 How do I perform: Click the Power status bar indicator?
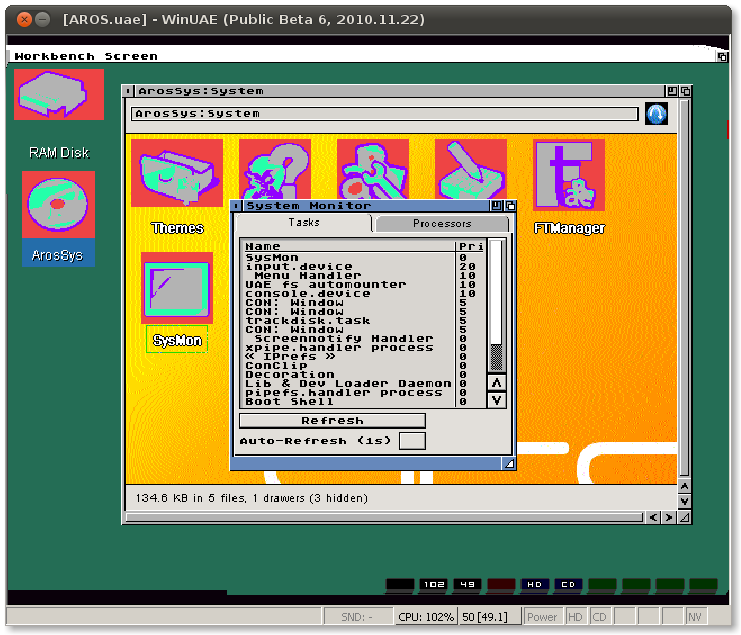click(542, 617)
